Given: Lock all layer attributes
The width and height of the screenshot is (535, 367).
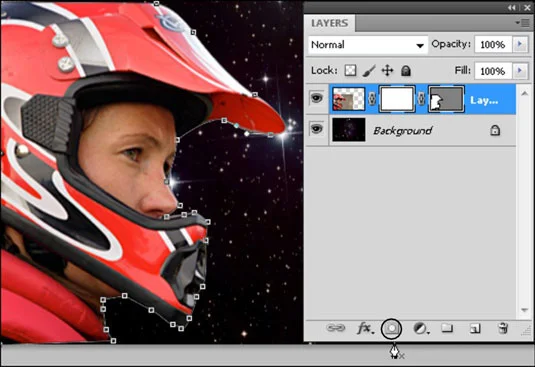Looking at the screenshot, I should (406, 71).
